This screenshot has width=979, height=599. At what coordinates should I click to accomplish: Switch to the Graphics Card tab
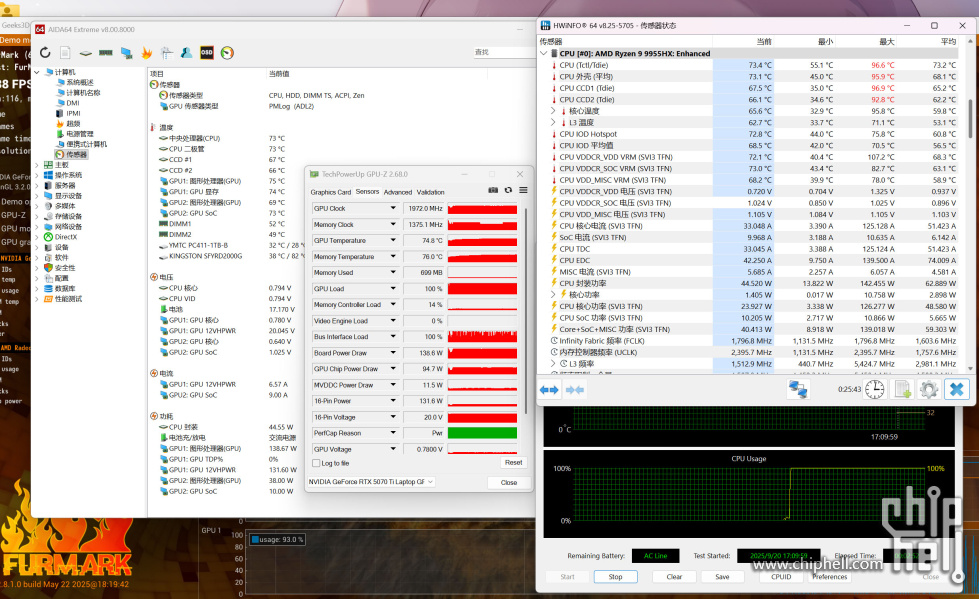click(331, 192)
